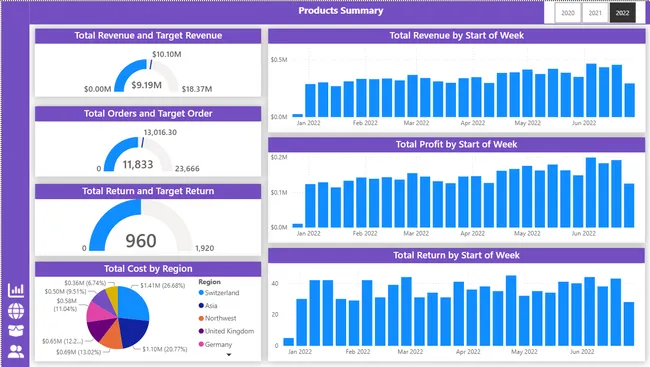Open the people customers page icon
The image size is (650, 367).
click(x=16, y=351)
